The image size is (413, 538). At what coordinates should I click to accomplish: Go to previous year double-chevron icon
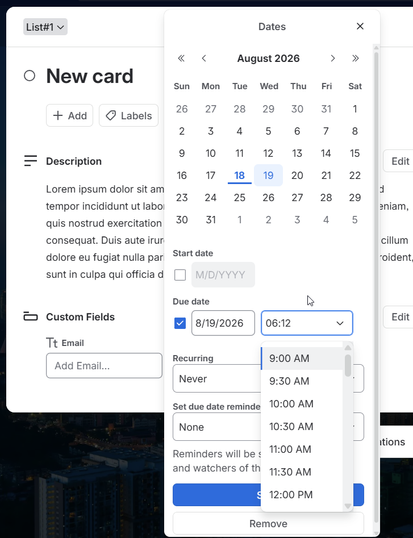(181, 58)
